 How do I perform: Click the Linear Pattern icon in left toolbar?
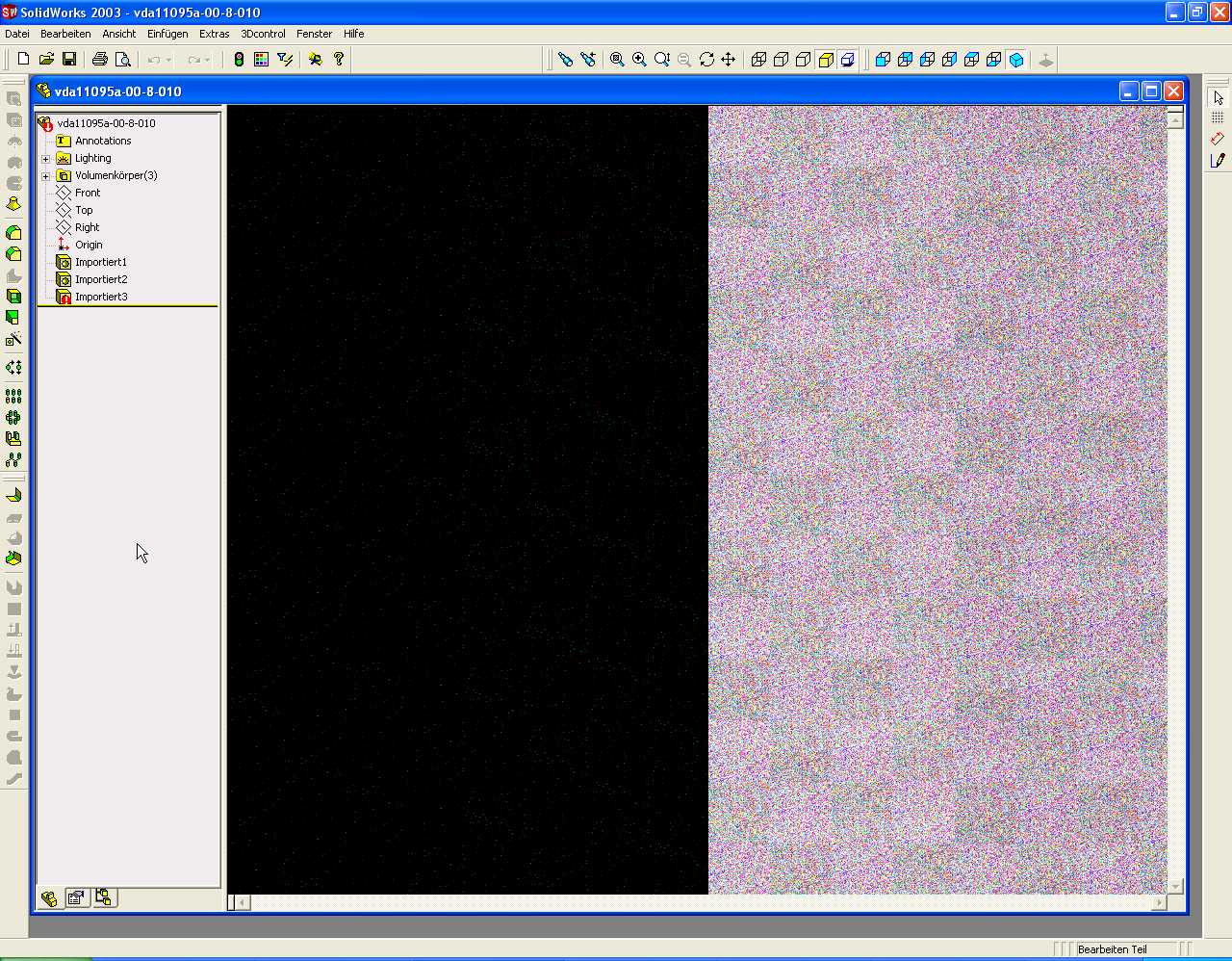click(x=13, y=396)
